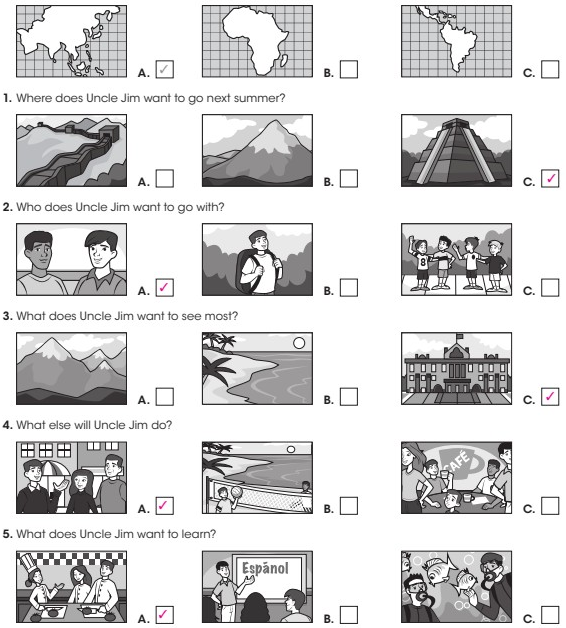Click the Great Wall picture

coord(71,151)
